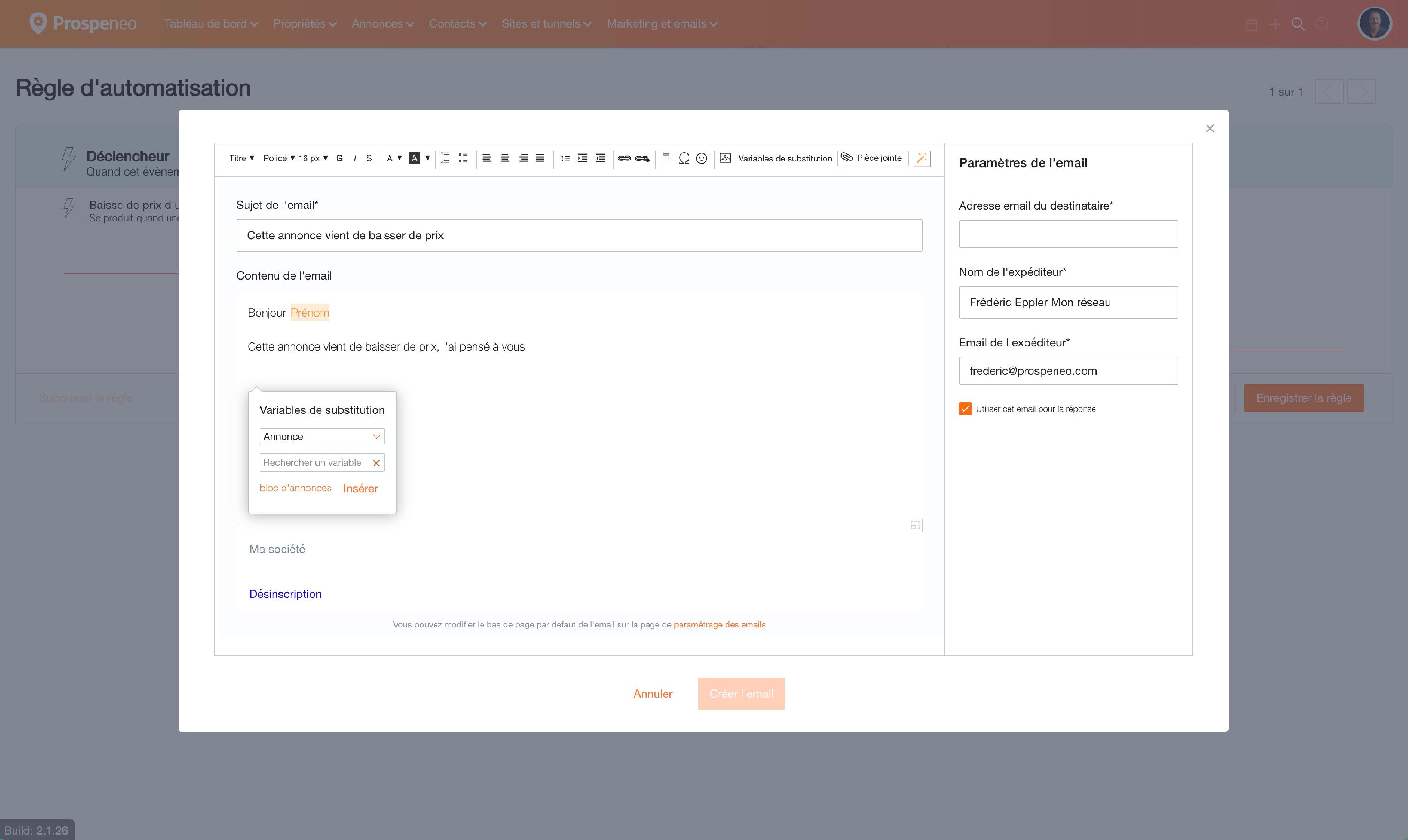Remove link with the unlink icon
This screenshot has width=1408, height=840.
point(643,158)
